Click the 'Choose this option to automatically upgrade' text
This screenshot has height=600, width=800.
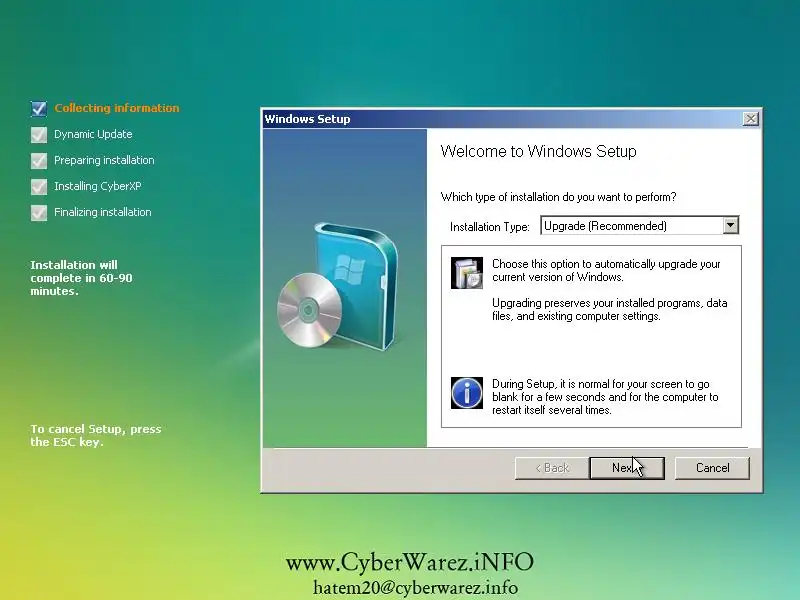tap(606, 270)
